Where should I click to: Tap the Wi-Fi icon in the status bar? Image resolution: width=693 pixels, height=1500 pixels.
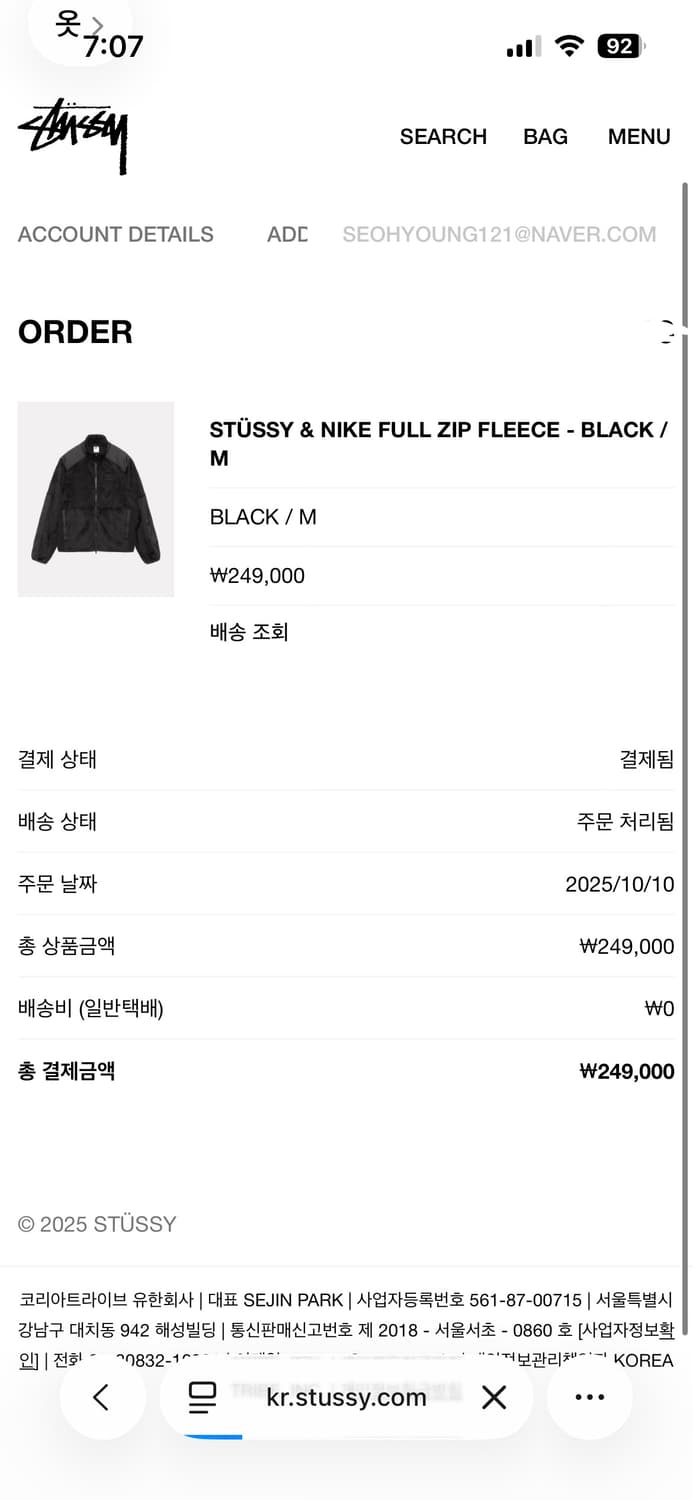[x=569, y=46]
